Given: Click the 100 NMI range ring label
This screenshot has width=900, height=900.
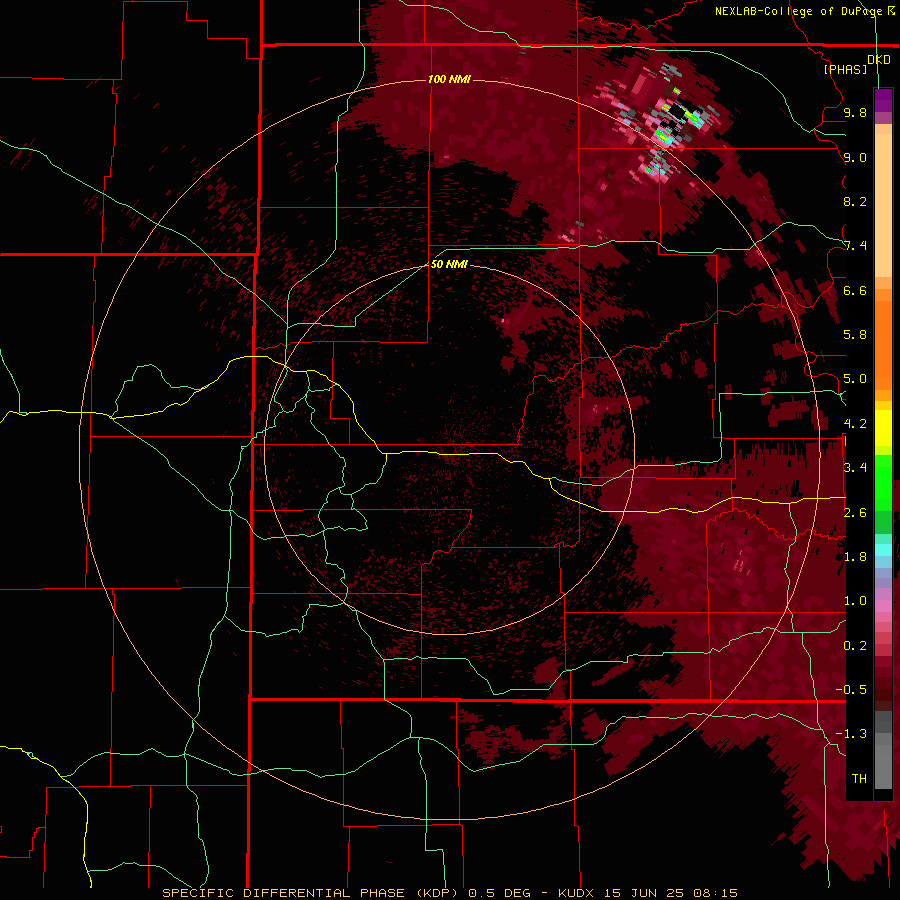Looking at the screenshot, I should pyautogui.click(x=449, y=79).
